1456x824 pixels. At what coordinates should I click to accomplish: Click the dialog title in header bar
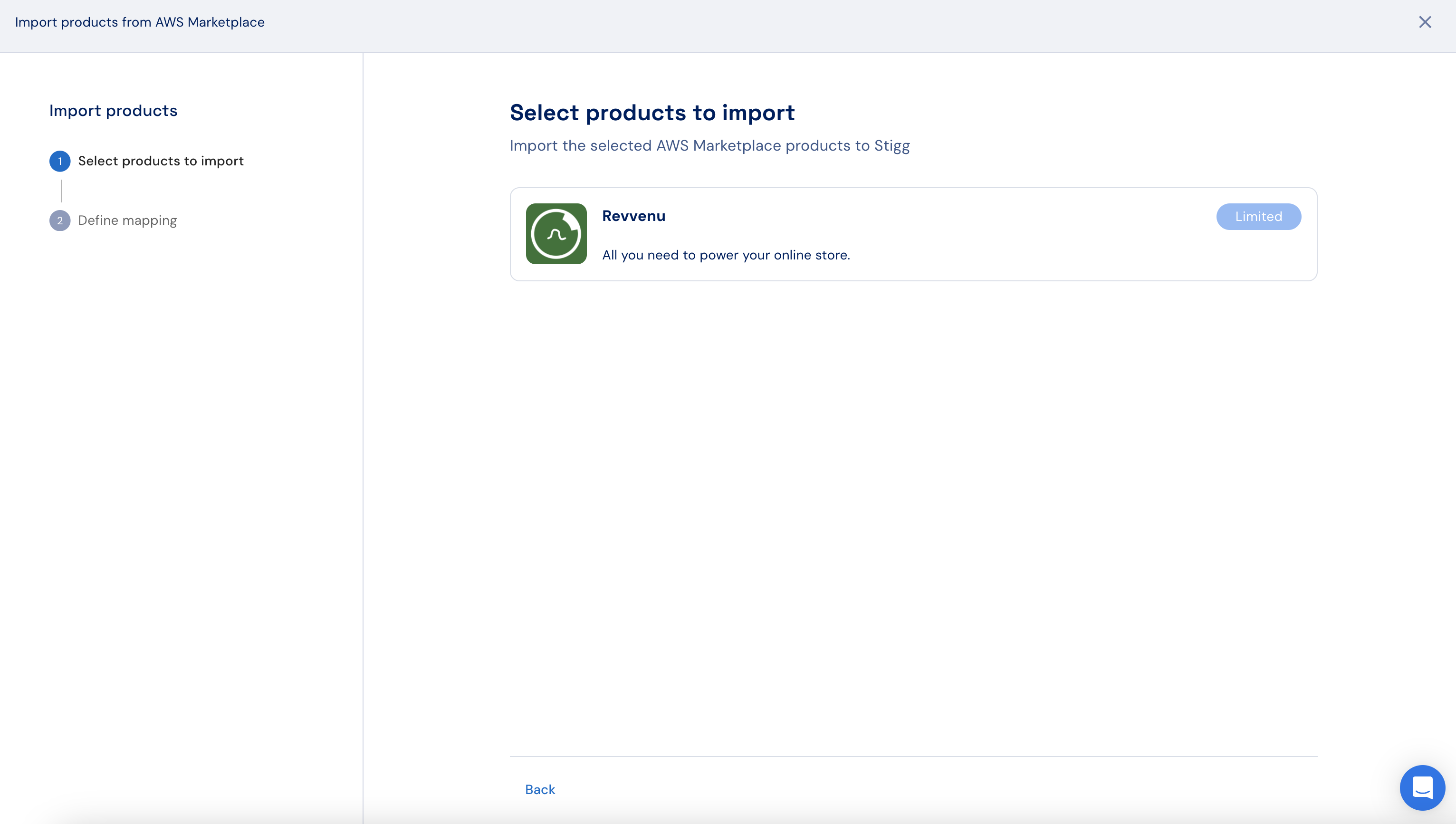click(x=140, y=22)
